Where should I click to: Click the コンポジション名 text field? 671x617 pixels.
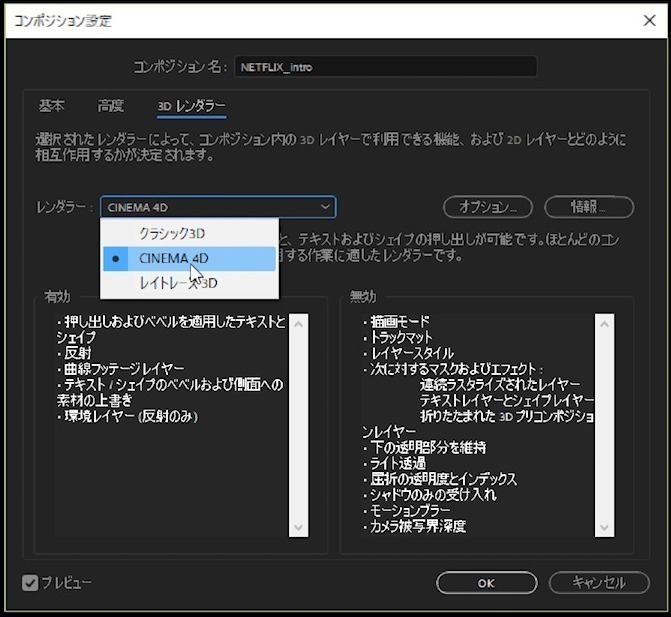pyautogui.click(x=385, y=67)
